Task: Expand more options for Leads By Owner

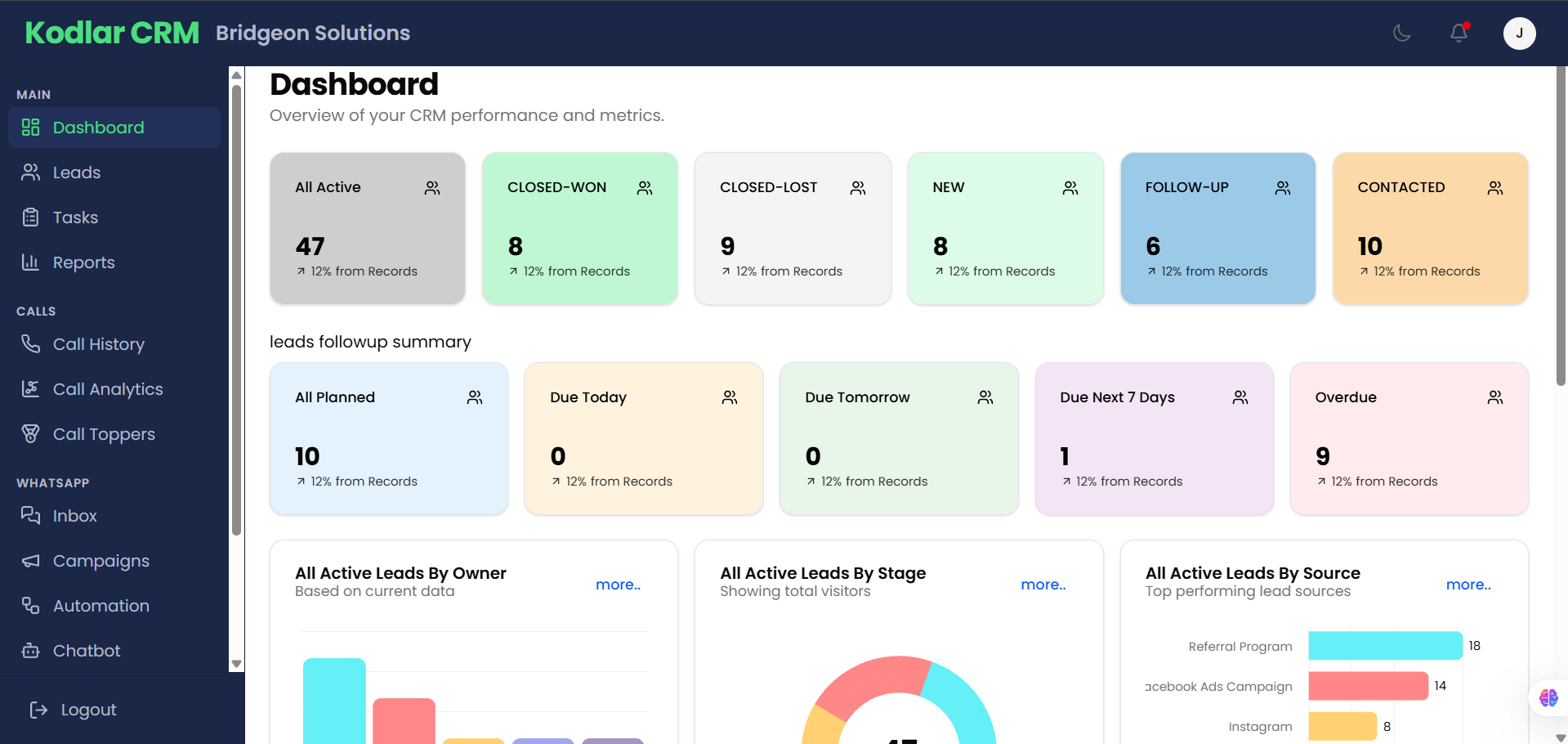Action: 618,585
